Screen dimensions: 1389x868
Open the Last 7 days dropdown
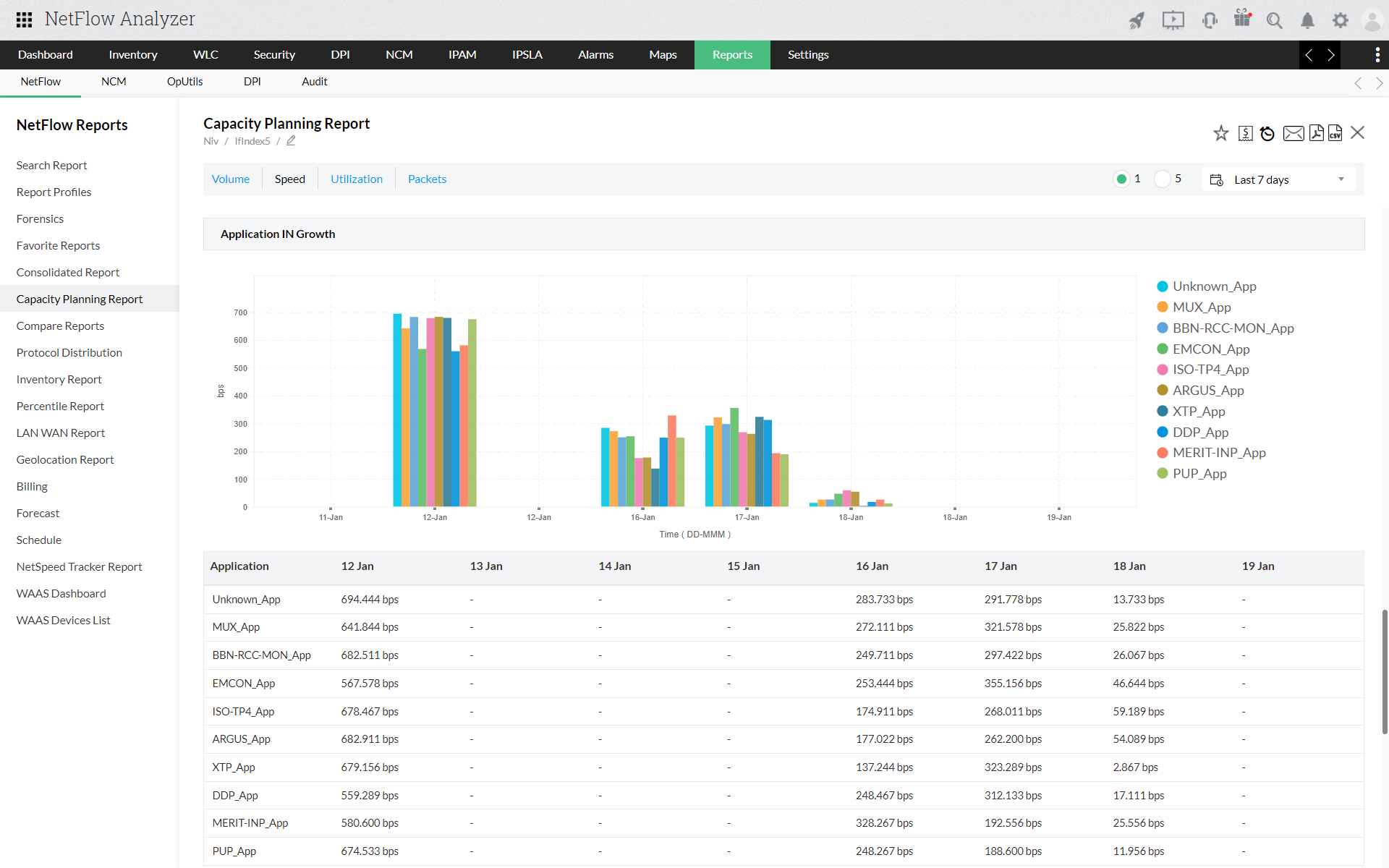click(x=1278, y=179)
